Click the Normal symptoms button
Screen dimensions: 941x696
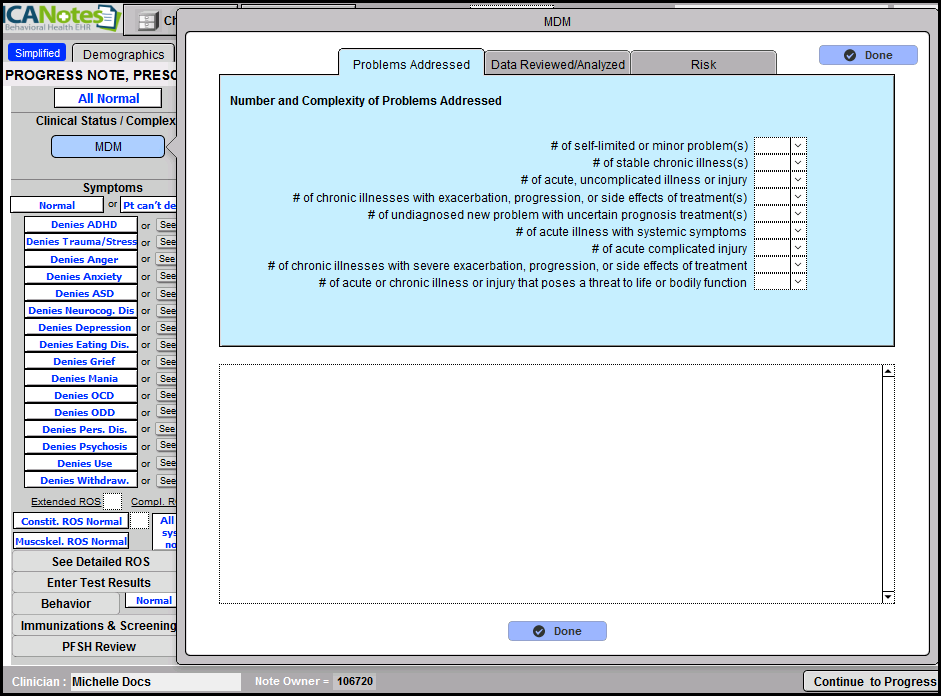(57, 205)
